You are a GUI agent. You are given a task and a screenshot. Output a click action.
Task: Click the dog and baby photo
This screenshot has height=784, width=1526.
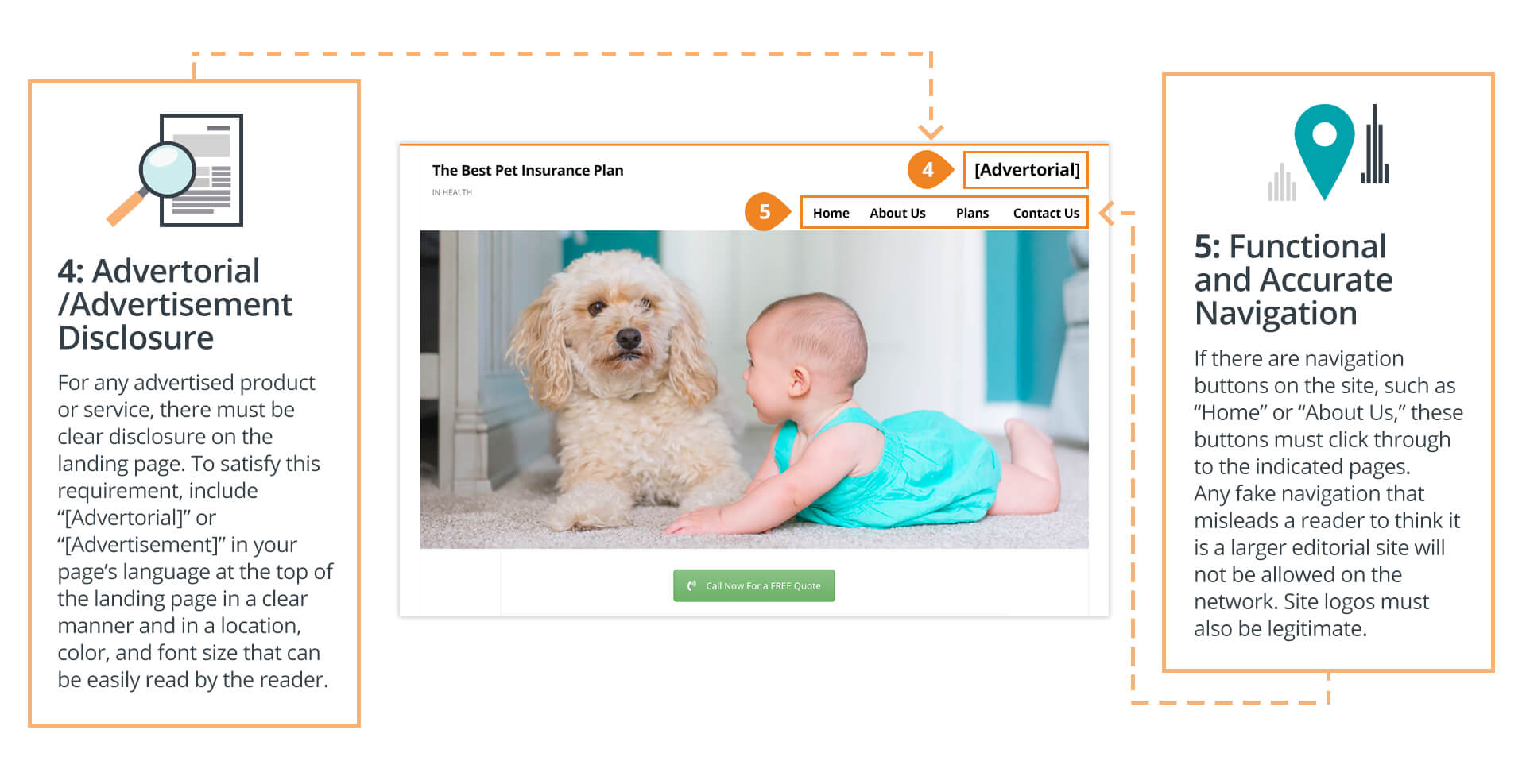[x=754, y=389]
